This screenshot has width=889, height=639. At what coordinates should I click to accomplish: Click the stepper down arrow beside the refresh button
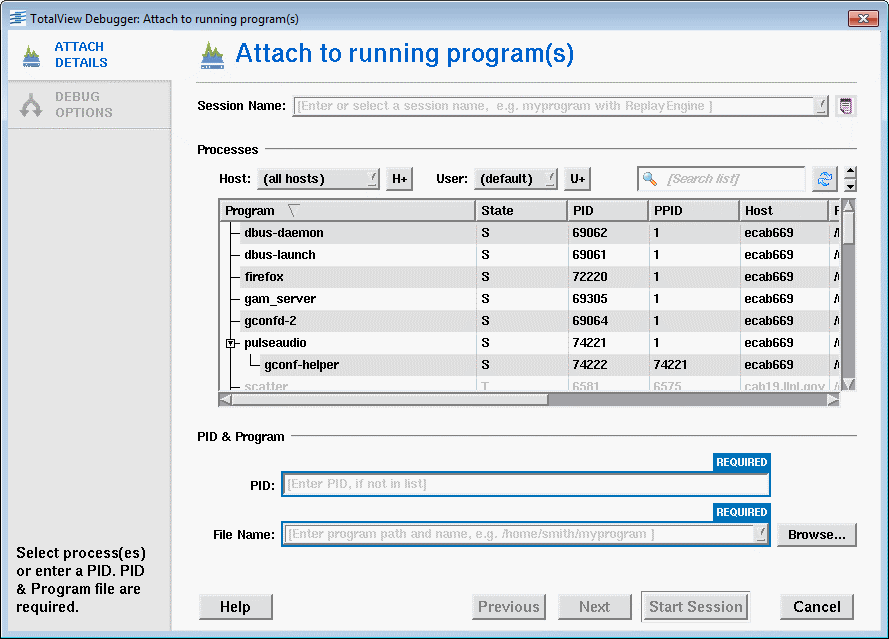[850, 186]
